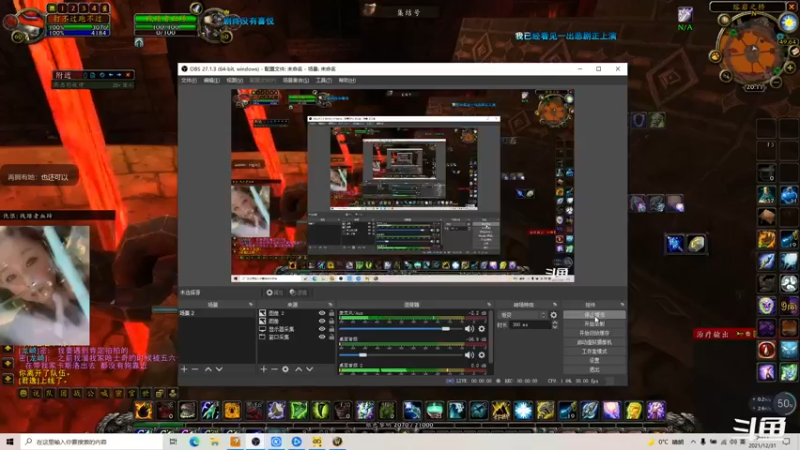Select 场景 2 in the Scenes list
Screen dimensions: 800x450
[x=217, y=313]
